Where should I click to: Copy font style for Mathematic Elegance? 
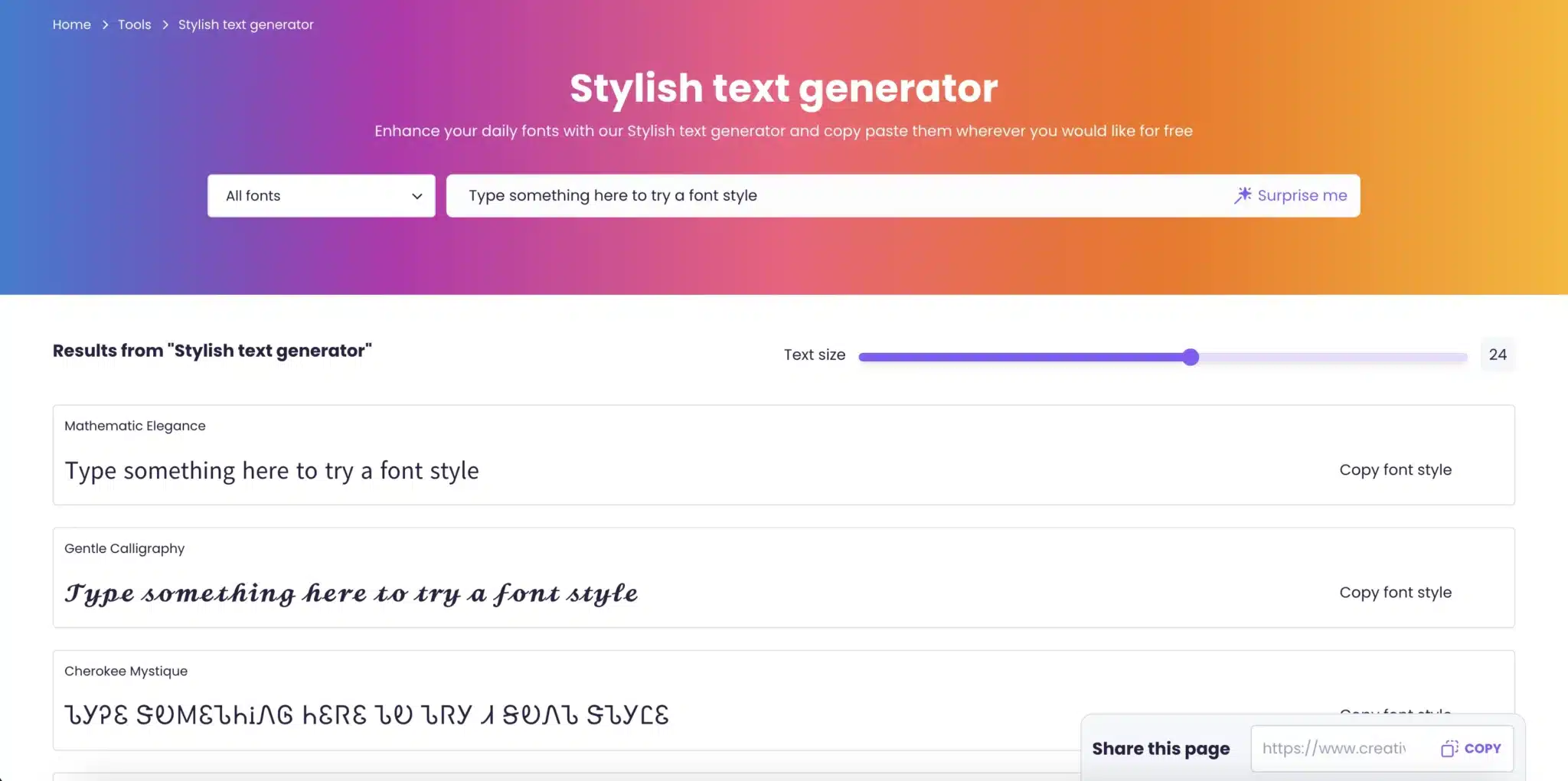(1395, 470)
